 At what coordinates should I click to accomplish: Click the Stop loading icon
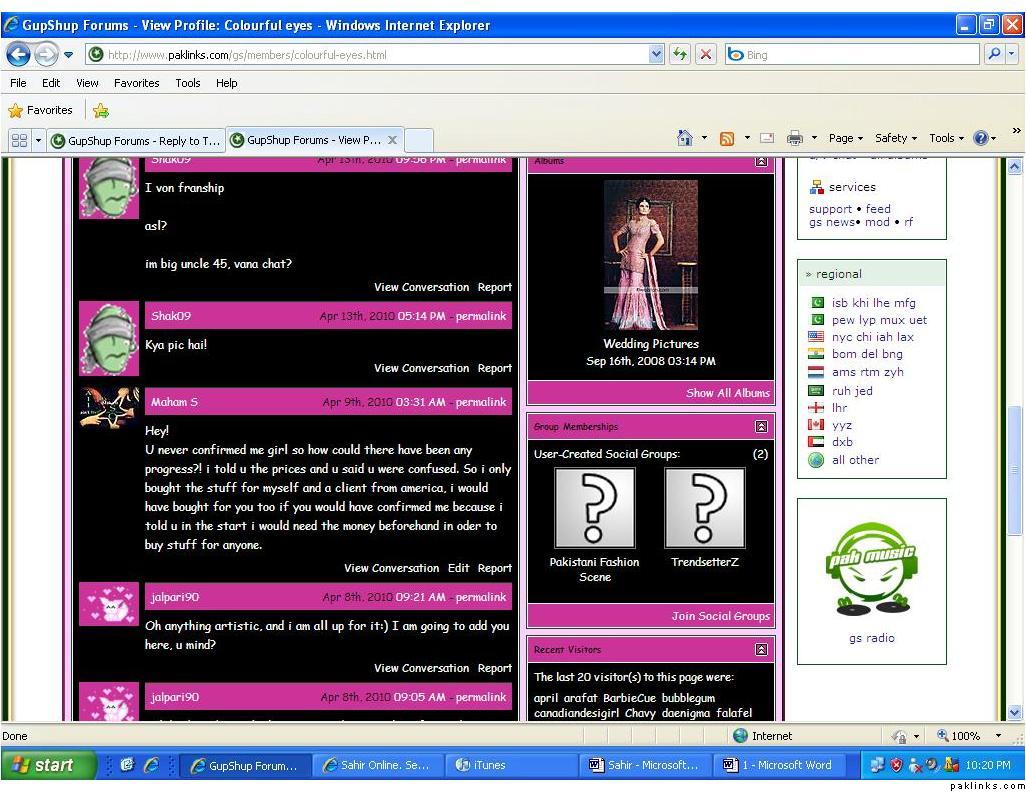[x=706, y=55]
